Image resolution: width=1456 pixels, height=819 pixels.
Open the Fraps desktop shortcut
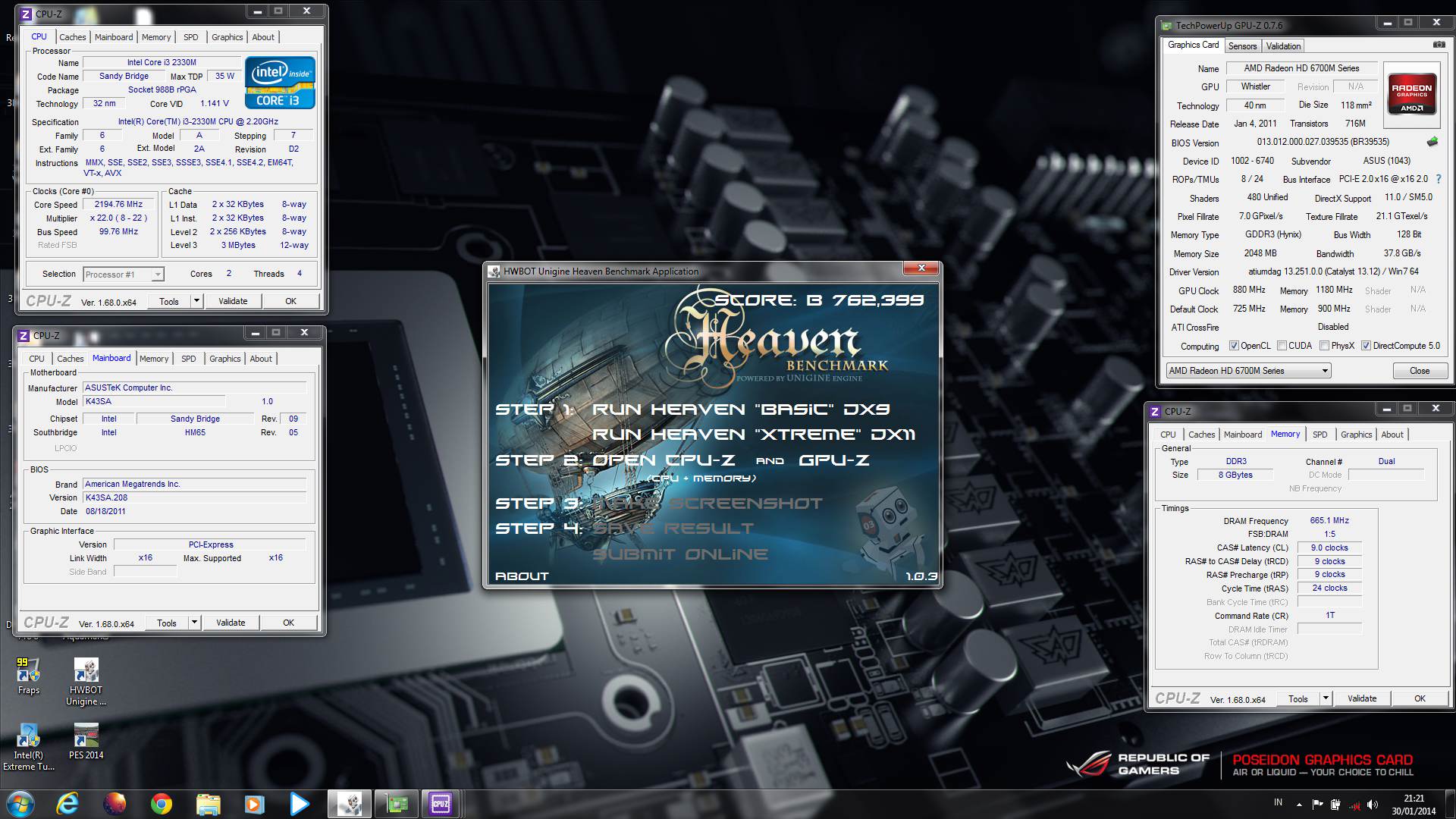[28, 676]
